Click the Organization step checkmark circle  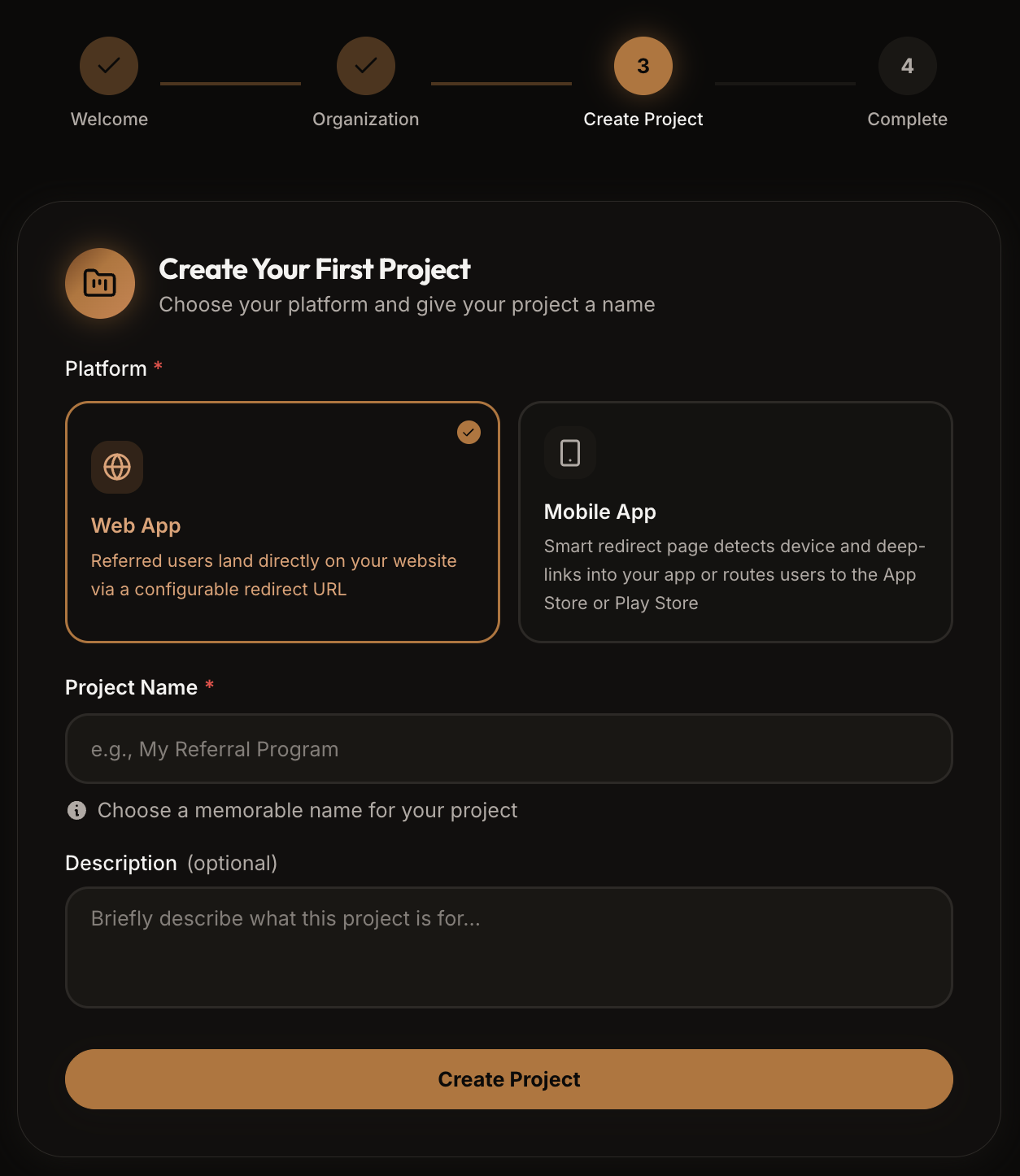pos(366,66)
